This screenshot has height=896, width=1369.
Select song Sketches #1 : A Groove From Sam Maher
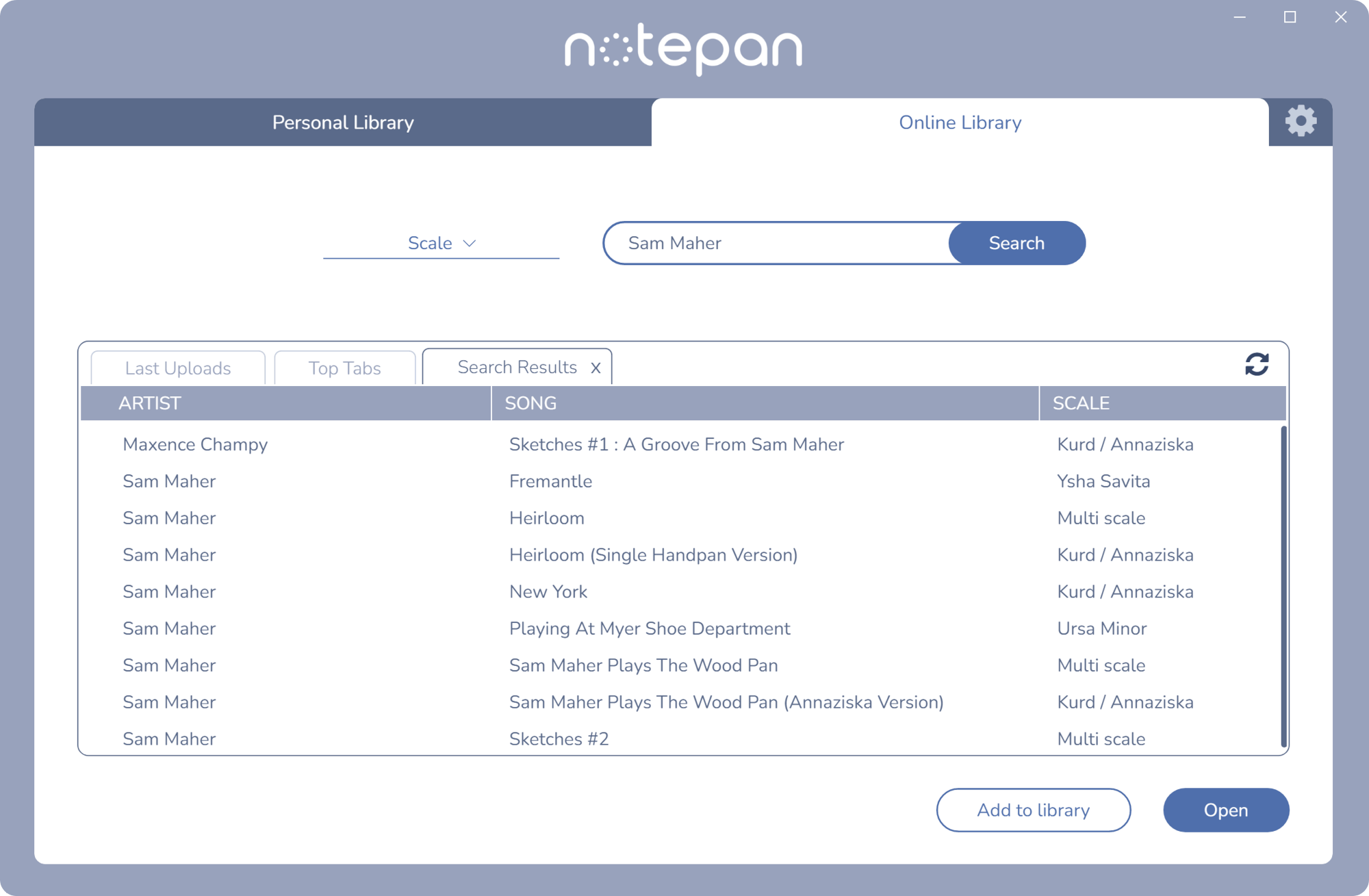(676, 445)
